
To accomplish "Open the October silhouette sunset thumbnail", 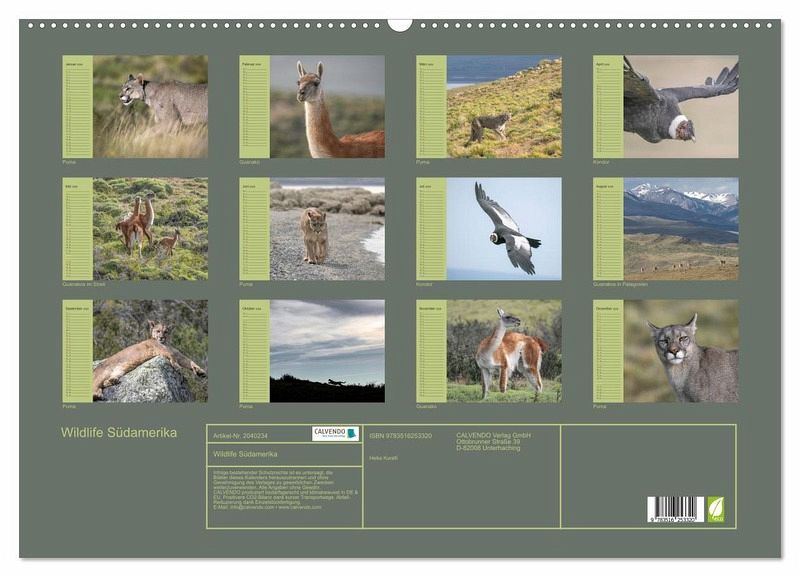I will pyautogui.click(x=327, y=351).
